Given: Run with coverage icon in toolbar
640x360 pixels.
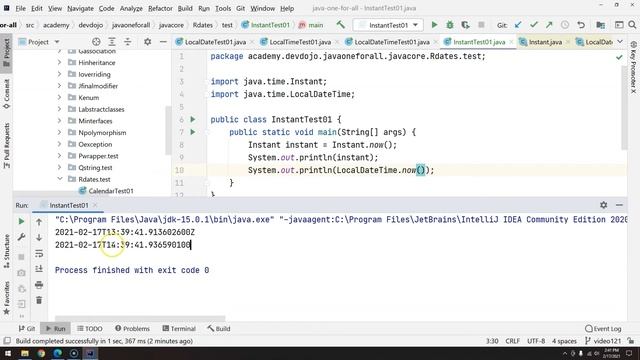Looking at the screenshot, I should tap(465, 25).
